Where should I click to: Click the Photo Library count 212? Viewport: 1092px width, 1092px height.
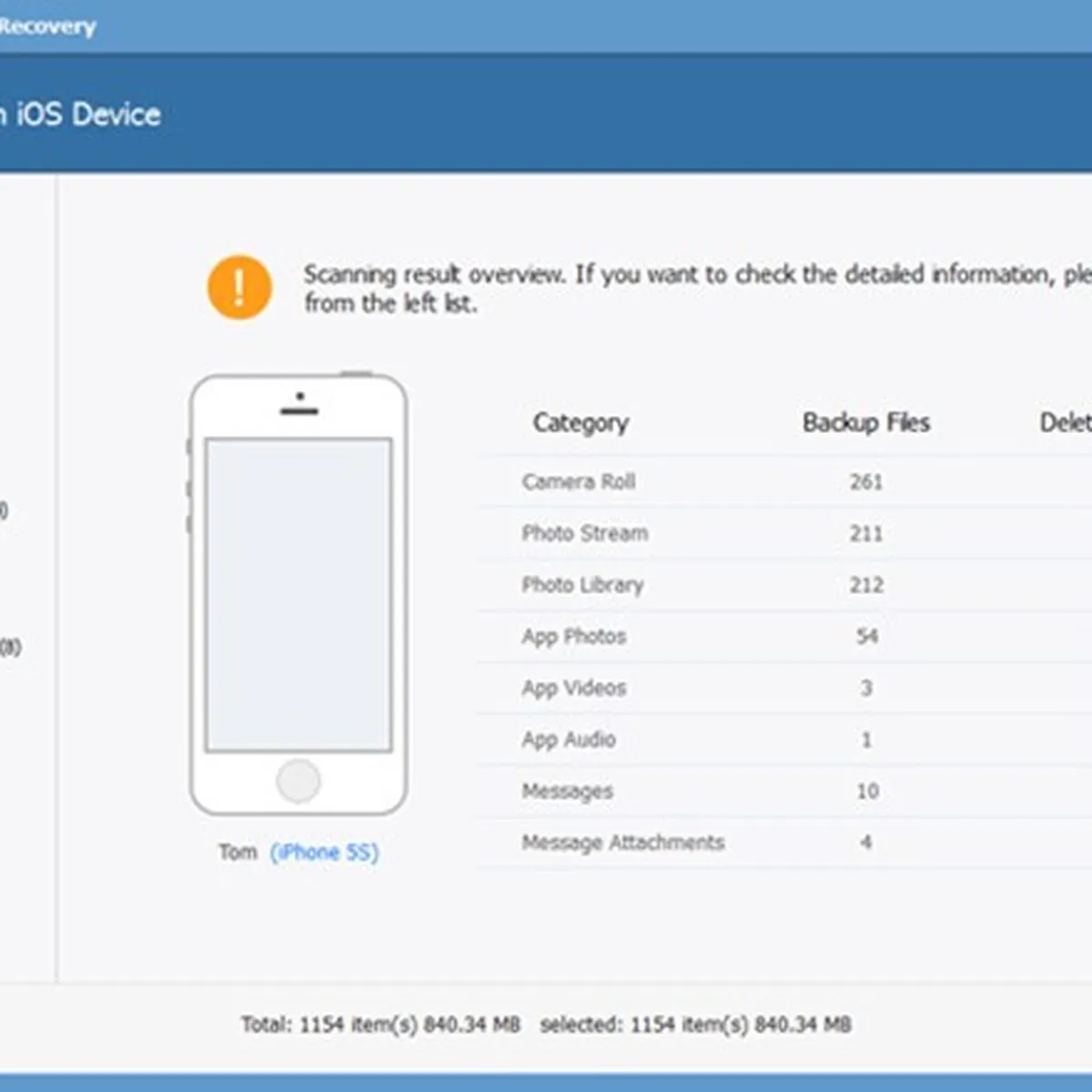point(866,585)
